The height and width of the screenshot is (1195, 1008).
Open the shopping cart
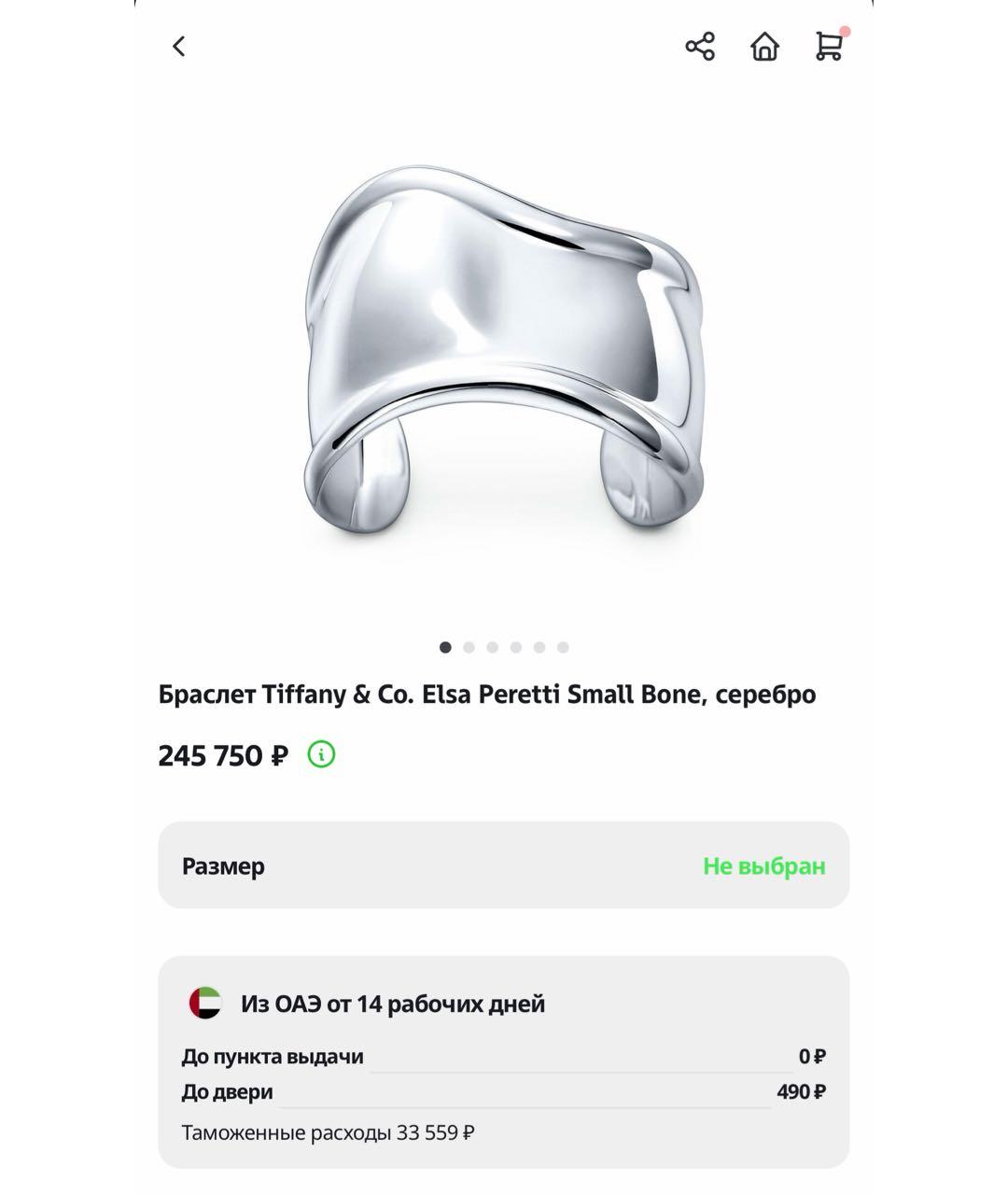(828, 47)
